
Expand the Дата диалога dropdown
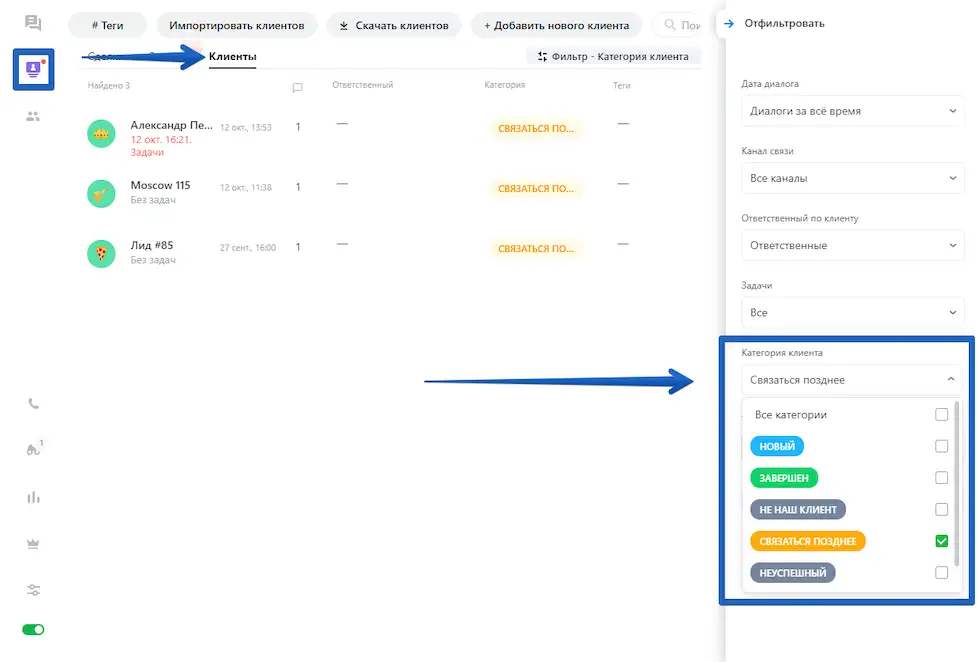coord(852,111)
